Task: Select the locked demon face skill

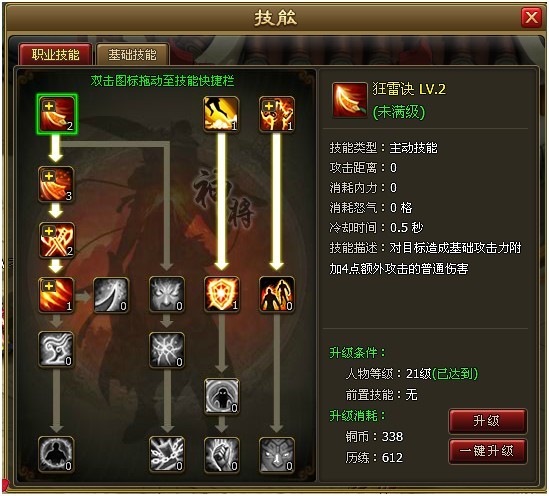Action: click(166, 294)
